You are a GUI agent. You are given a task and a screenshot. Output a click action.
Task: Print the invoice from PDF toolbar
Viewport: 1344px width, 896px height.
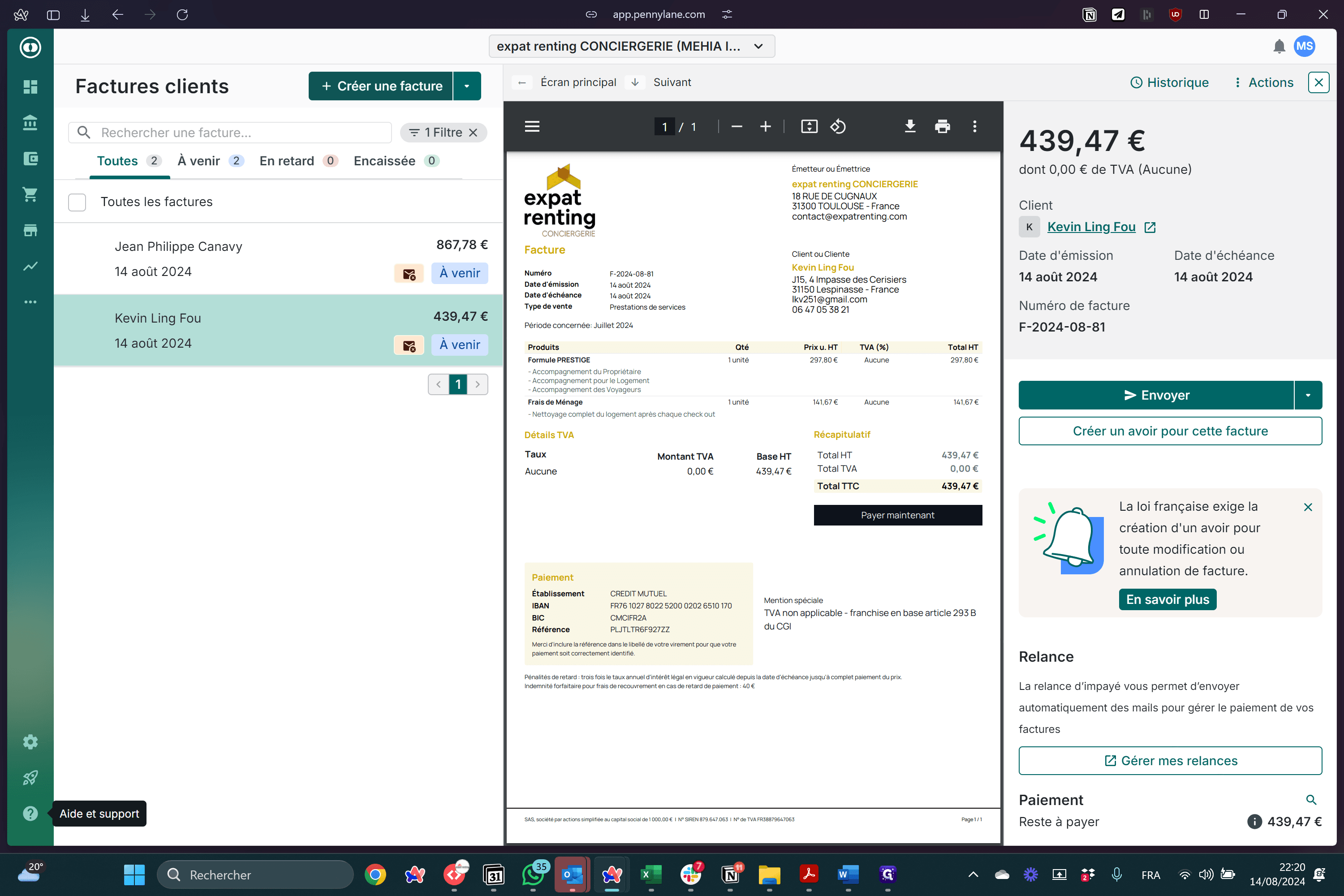point(942,126)
